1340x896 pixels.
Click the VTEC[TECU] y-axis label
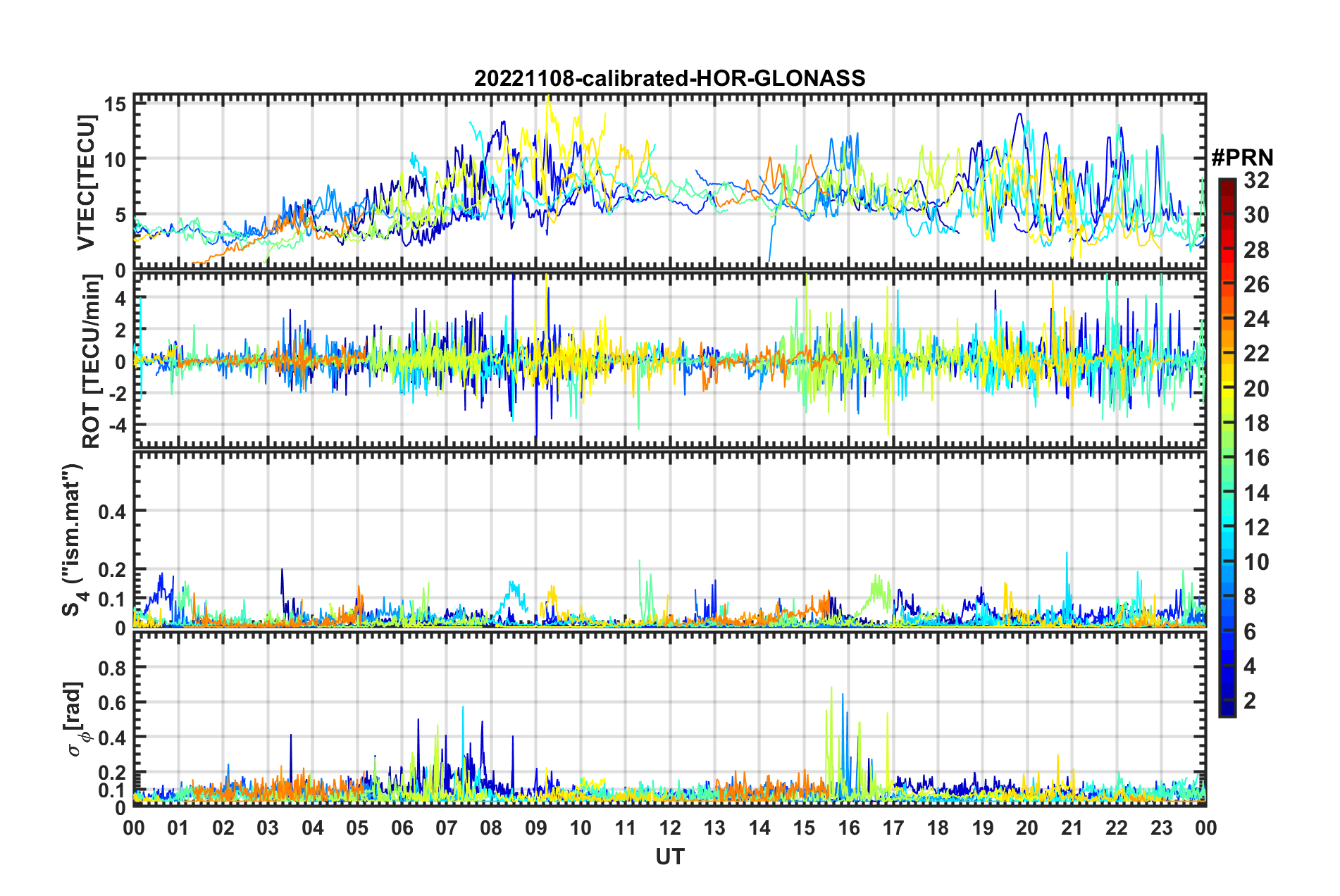86,182
